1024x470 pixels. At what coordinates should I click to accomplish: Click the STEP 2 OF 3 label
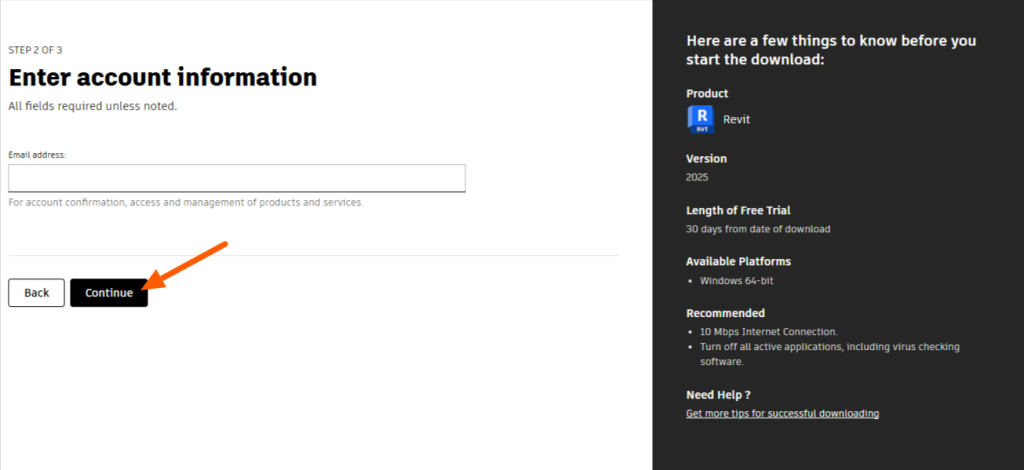pos(35,50)
